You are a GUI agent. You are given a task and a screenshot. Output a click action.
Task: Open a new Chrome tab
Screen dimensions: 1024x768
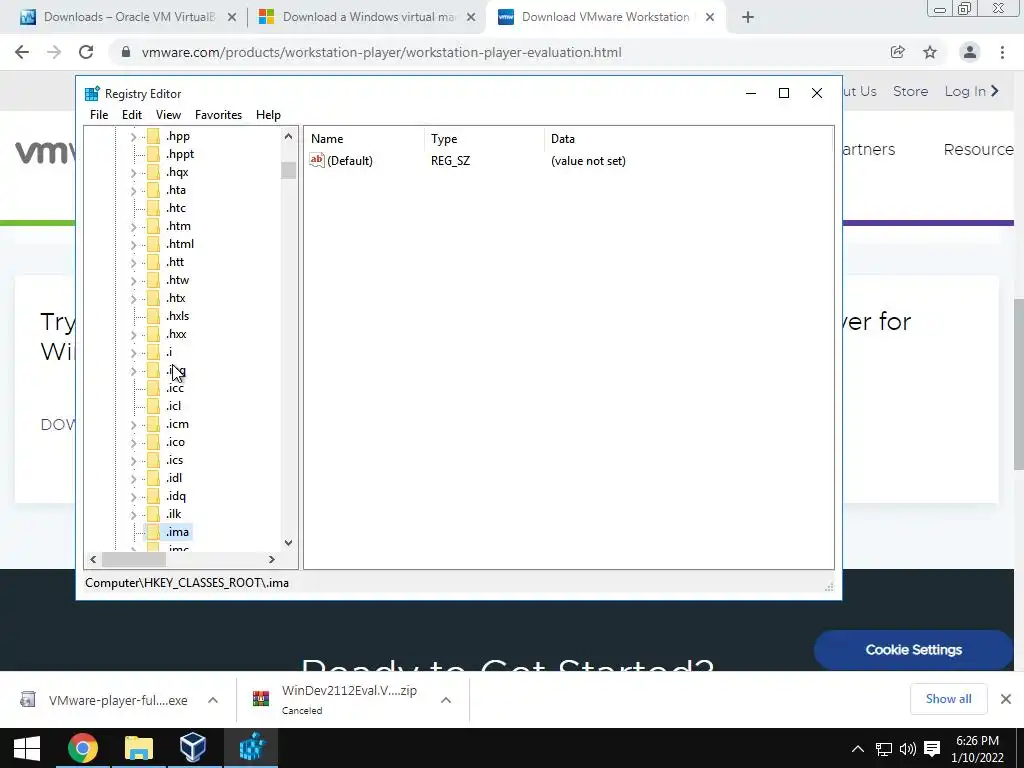click(748, 18)
